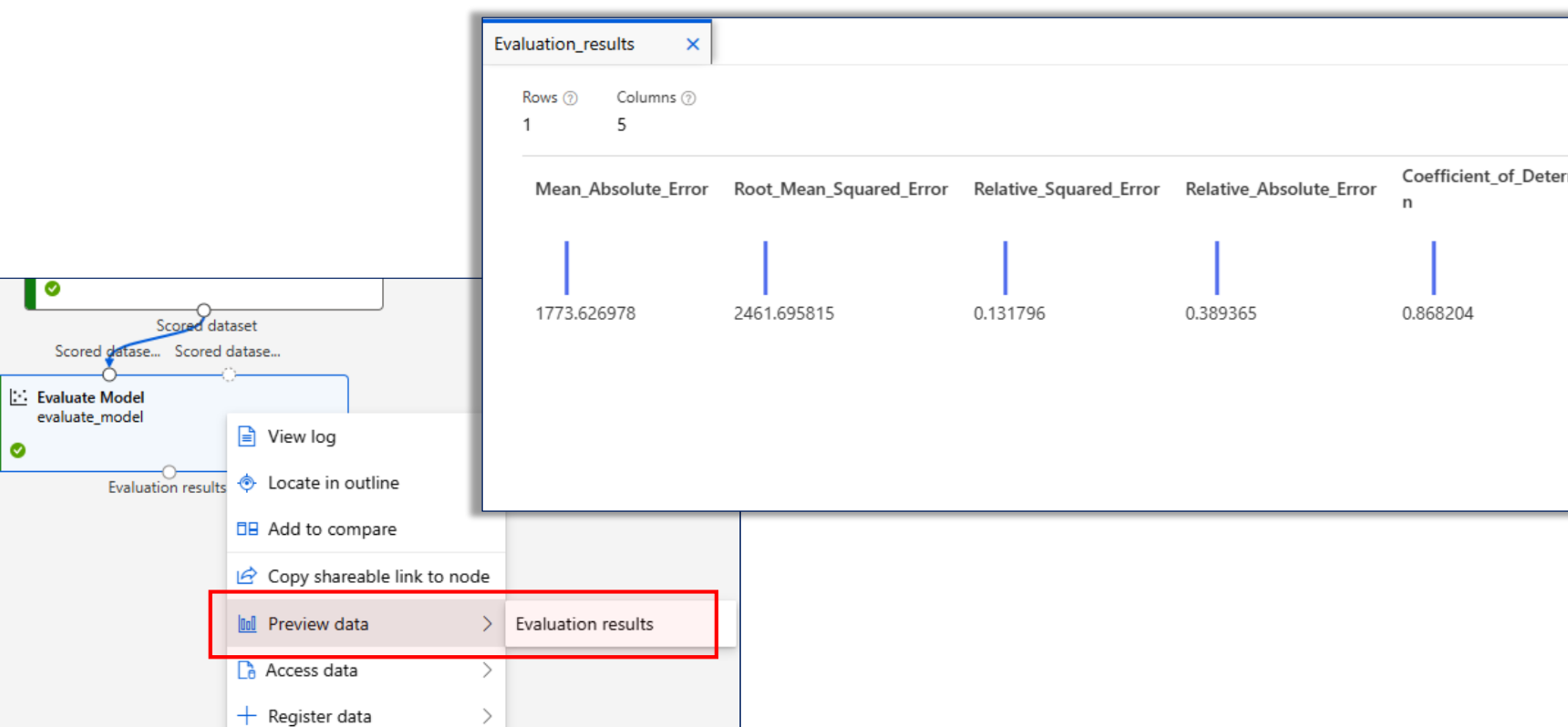Click the Coefficient_of_Determination column header
This screenshot has width=1568, height=727.
[1484, 189]
